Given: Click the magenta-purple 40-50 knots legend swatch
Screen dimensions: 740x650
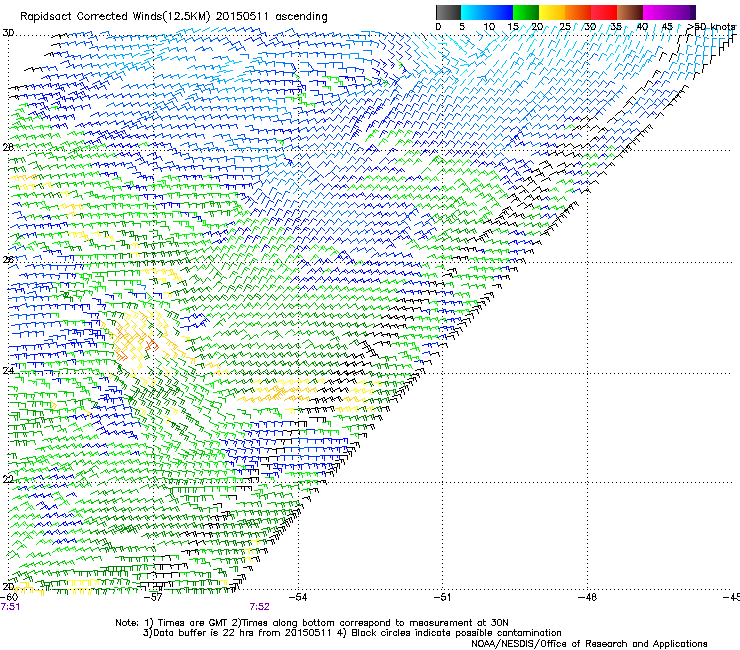Looking at the screenshot, I should click(x=669, y=12).
